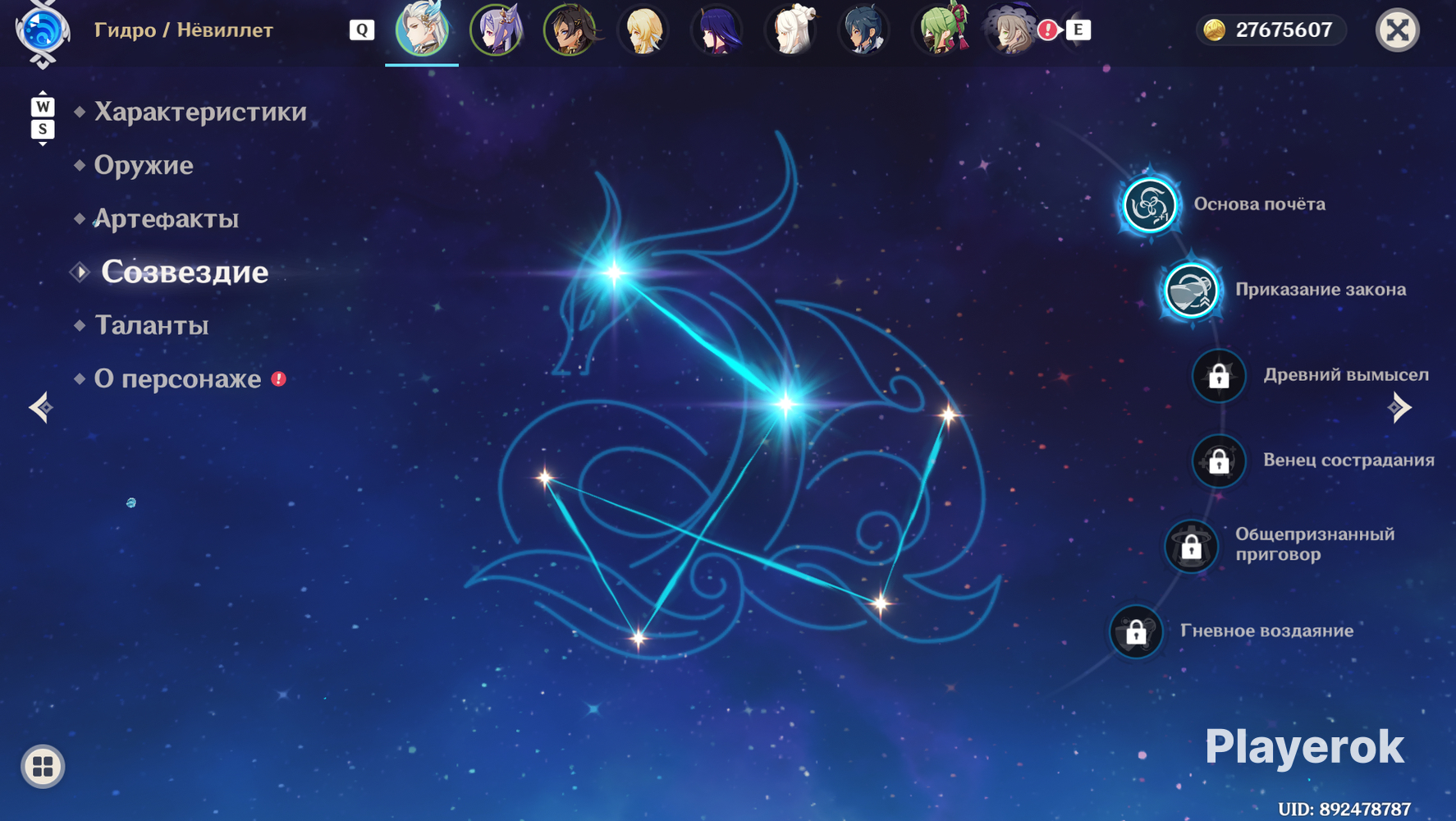Open the Характеристики section
Screen dimensions: 1456x821
(x=200, y=112)
